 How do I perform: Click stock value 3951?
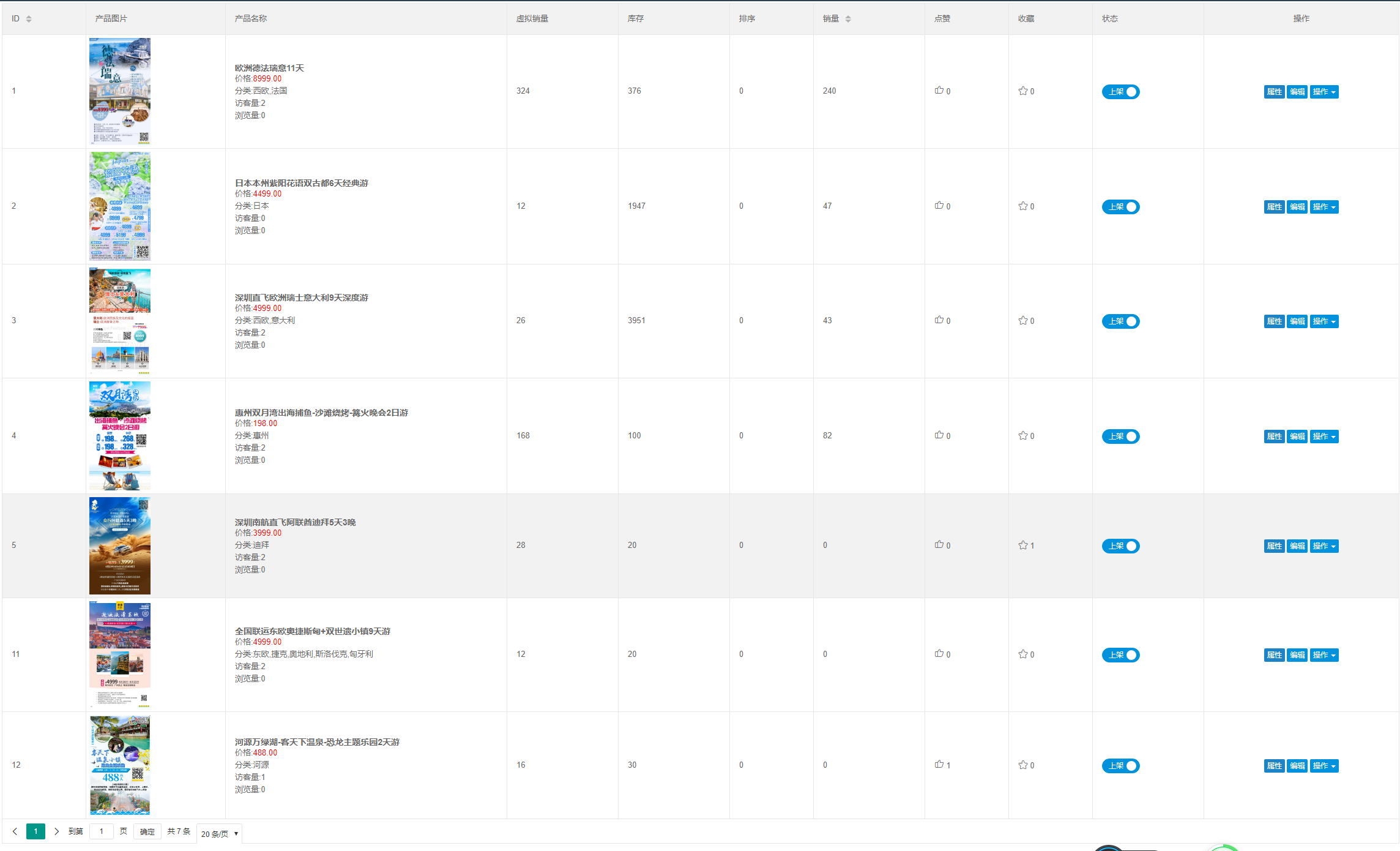click(636, 320)
